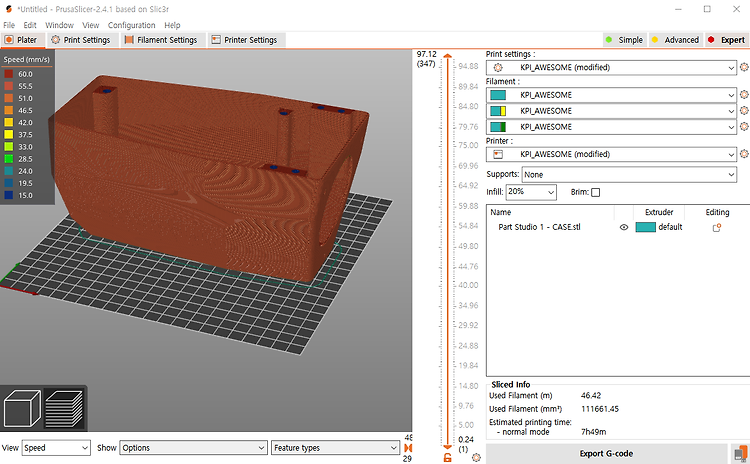Click the Extruder column header
Screen dimensions: 750x464
659,212
